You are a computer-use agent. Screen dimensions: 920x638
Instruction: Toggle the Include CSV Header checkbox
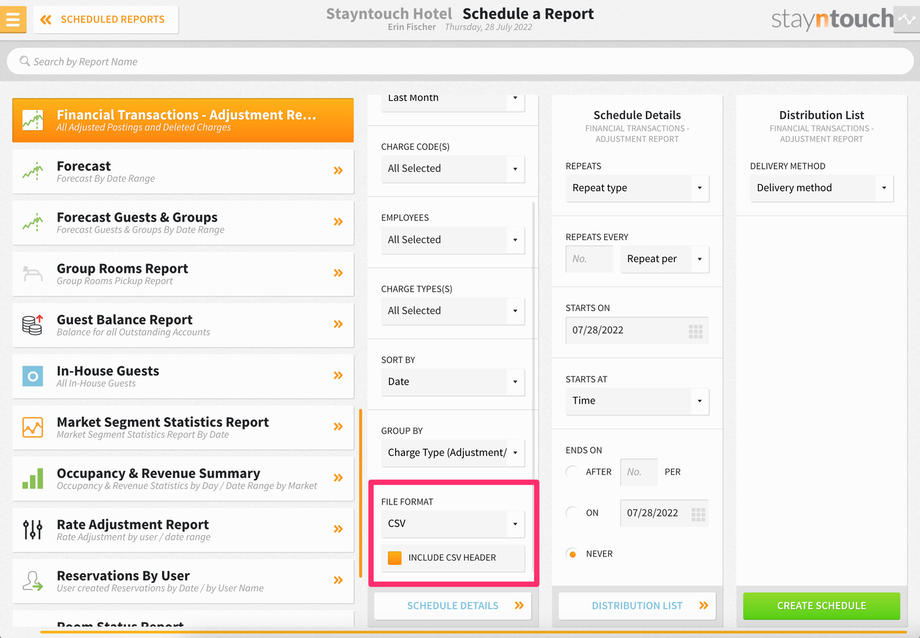(x=395, y=558)
